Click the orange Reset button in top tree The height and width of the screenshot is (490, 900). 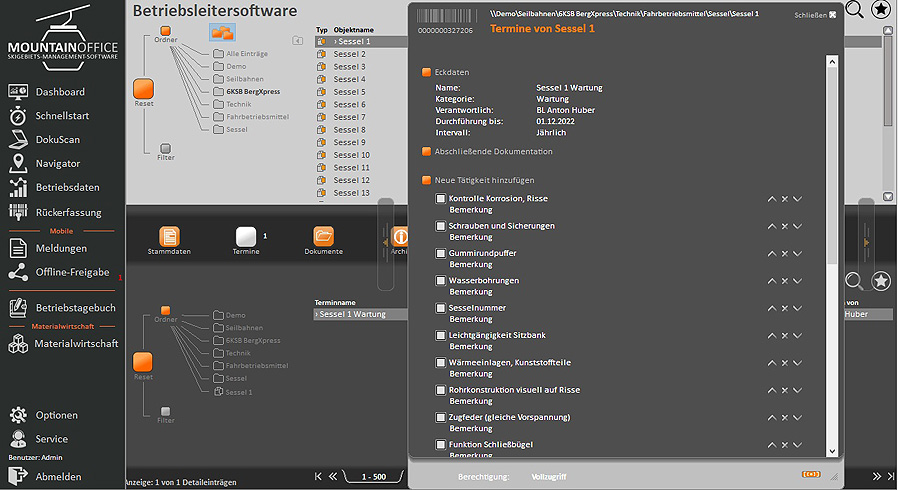click(x=143, y=89)
